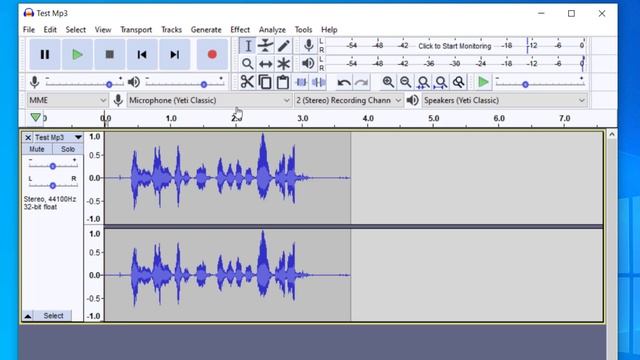Select the Time Shift tool
The height and width of the screenshot is (360, 640).
[265, 64]
